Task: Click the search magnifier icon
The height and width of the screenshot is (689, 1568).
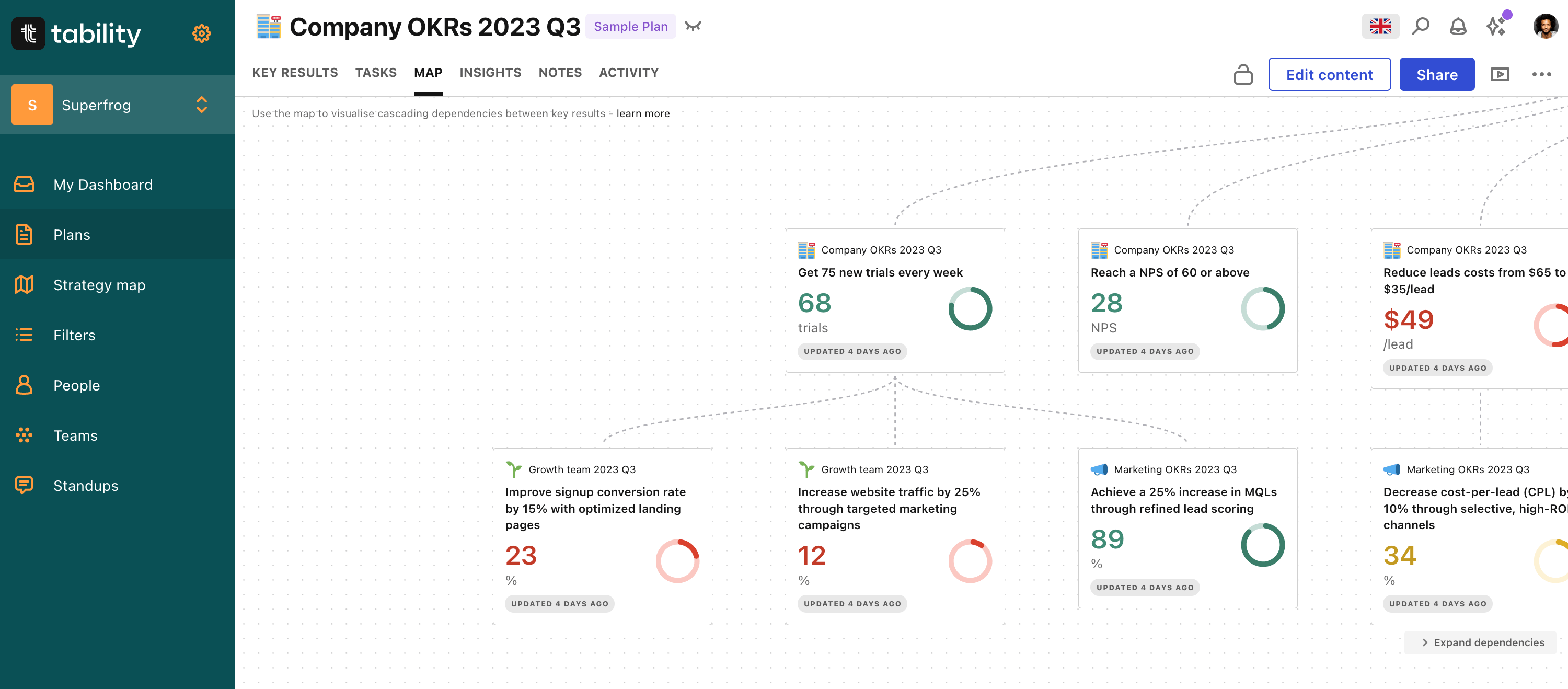Action: tap(1420, 26)
